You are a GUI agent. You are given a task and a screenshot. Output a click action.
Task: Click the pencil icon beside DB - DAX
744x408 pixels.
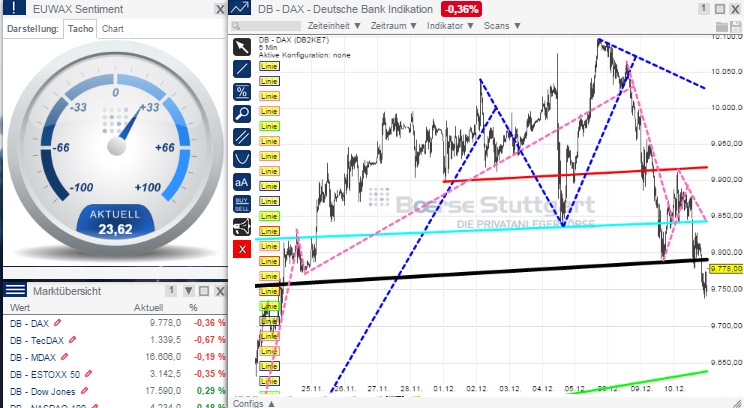57,323
